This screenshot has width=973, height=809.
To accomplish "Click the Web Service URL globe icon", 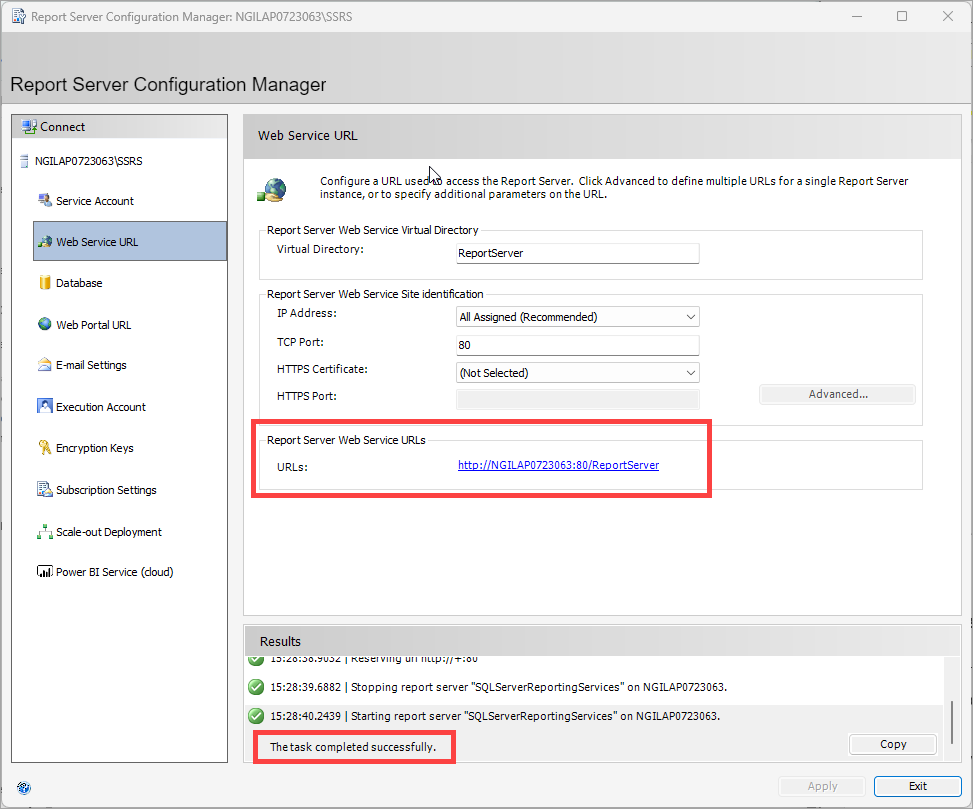I will (45, 241).
